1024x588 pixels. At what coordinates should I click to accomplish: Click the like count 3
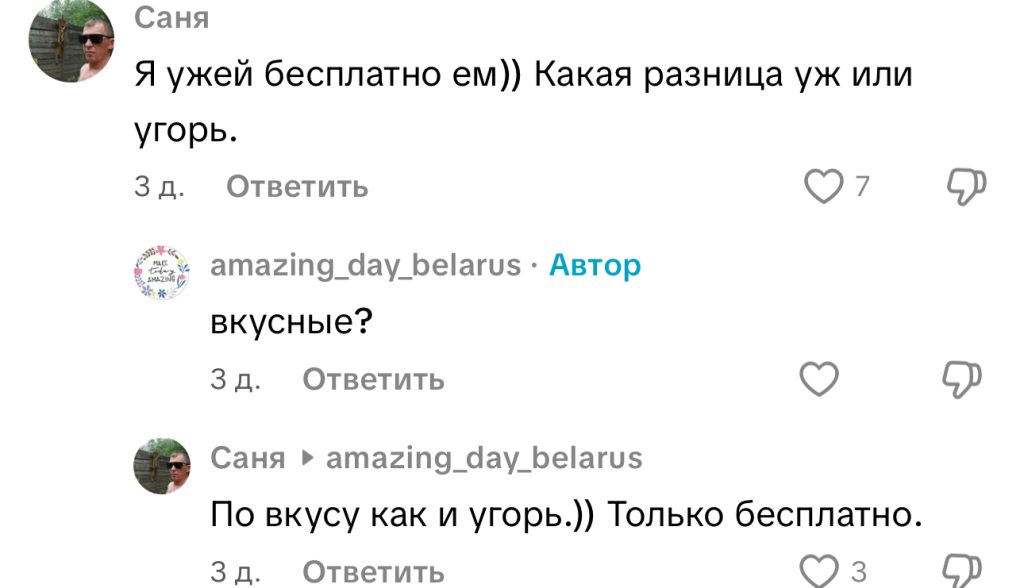(861, 570)
